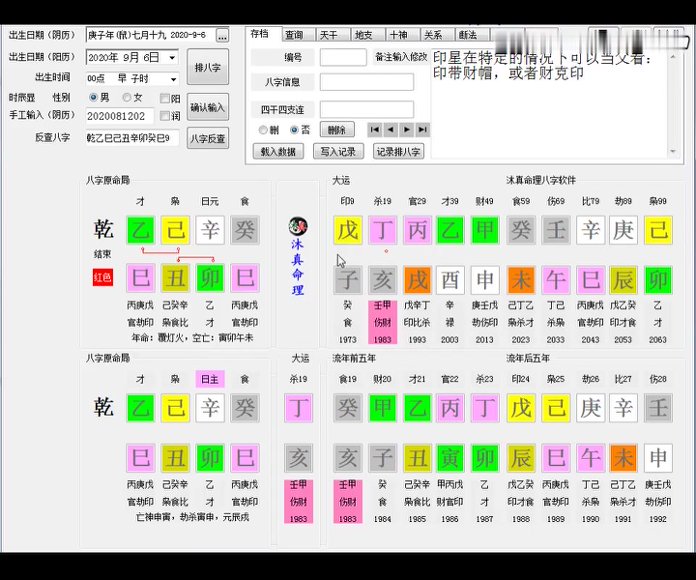Select gray 子 branch tile above 1973

click(348, 280)
